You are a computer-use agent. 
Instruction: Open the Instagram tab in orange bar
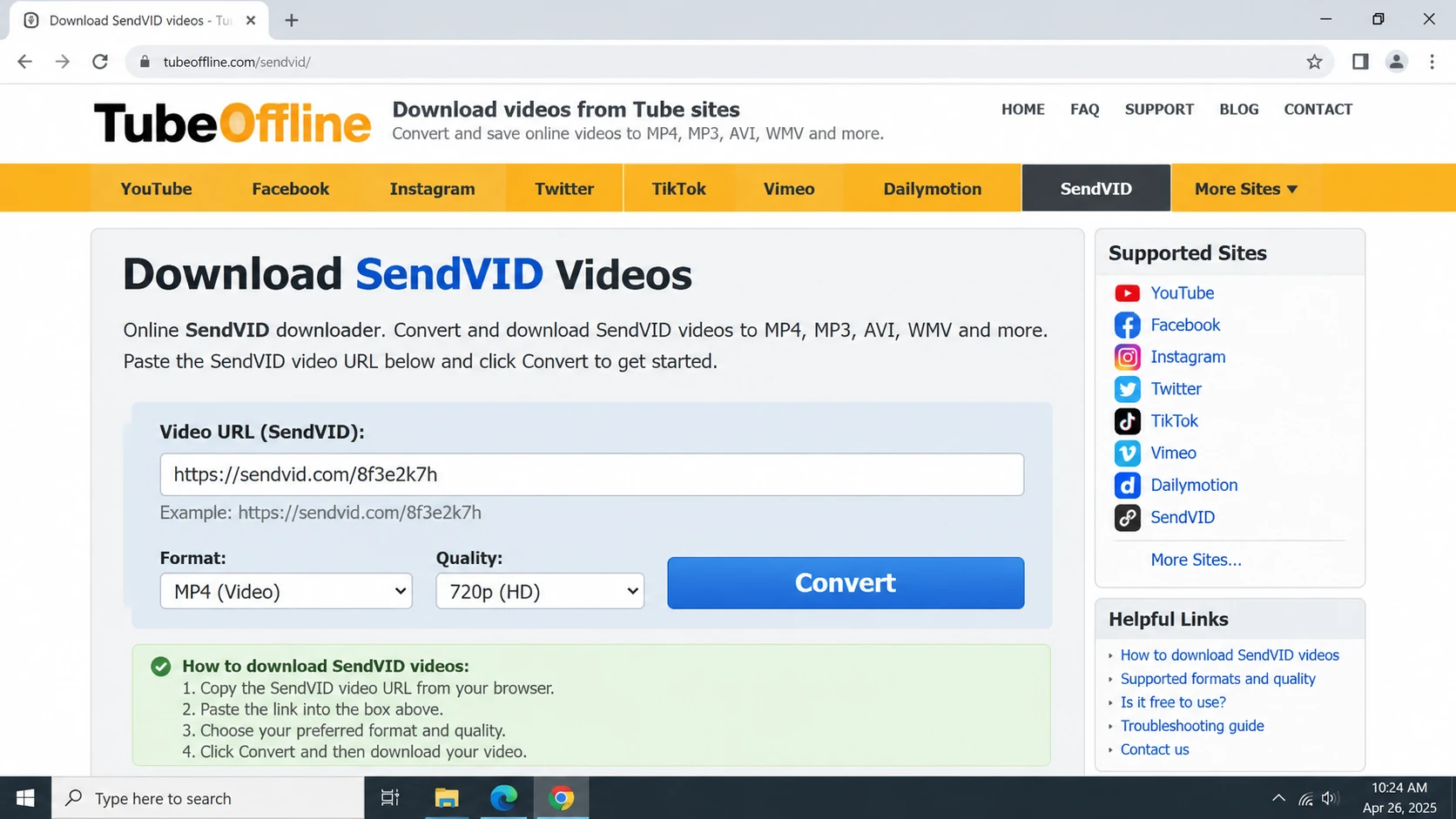[432, 189]
